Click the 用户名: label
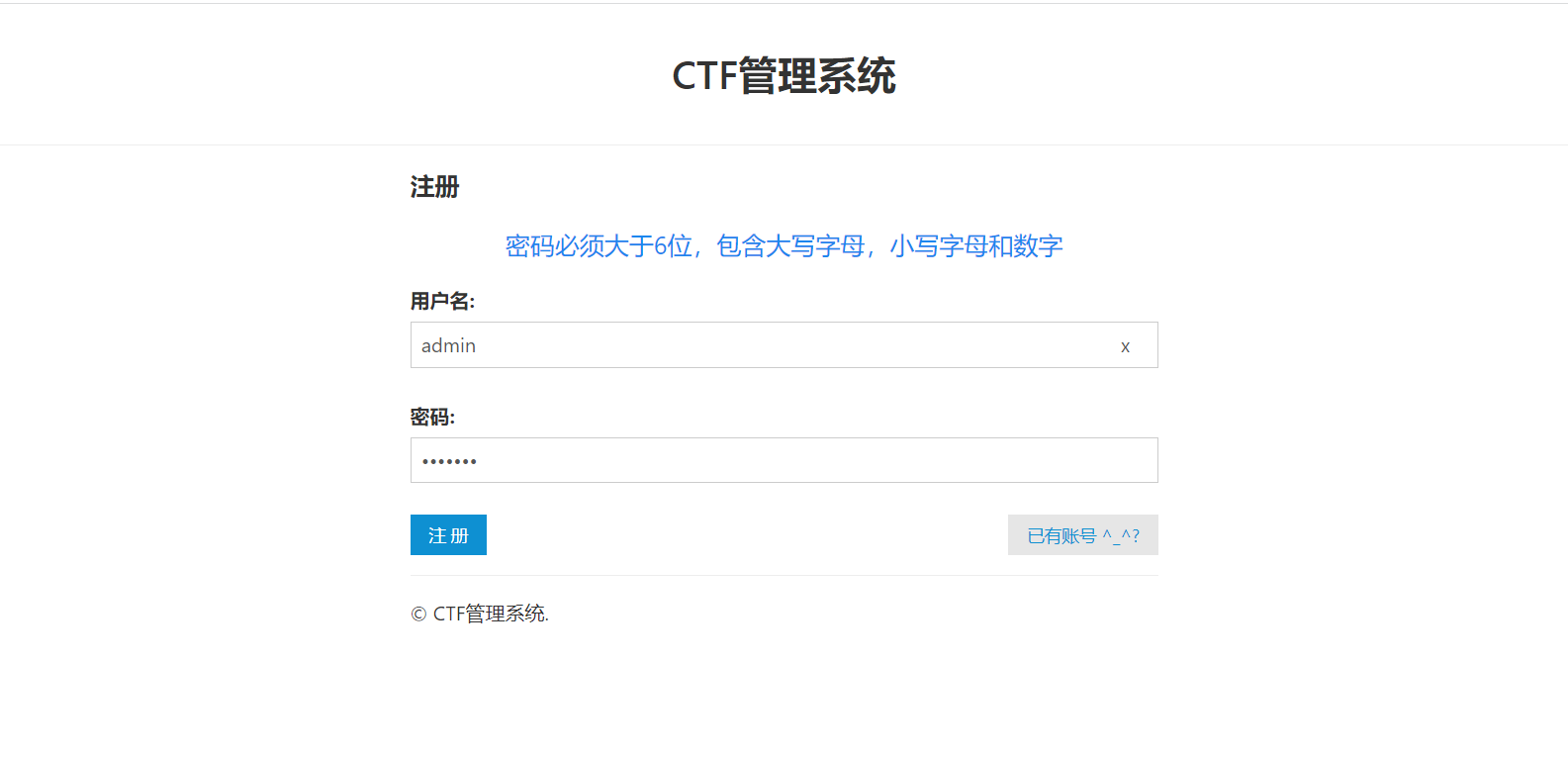The height and width of the screenshot is (757, 1568). [x=442, y=301]
